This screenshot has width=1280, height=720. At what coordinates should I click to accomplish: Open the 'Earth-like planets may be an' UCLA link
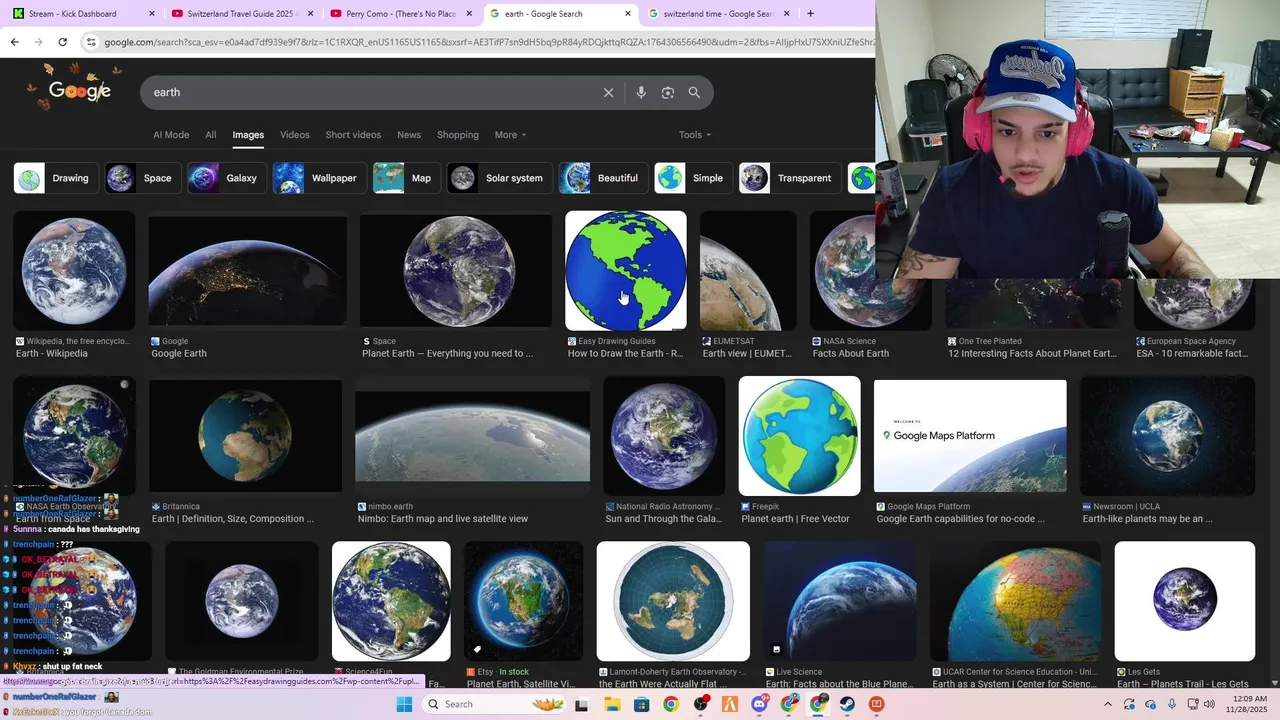[1147, 519]
